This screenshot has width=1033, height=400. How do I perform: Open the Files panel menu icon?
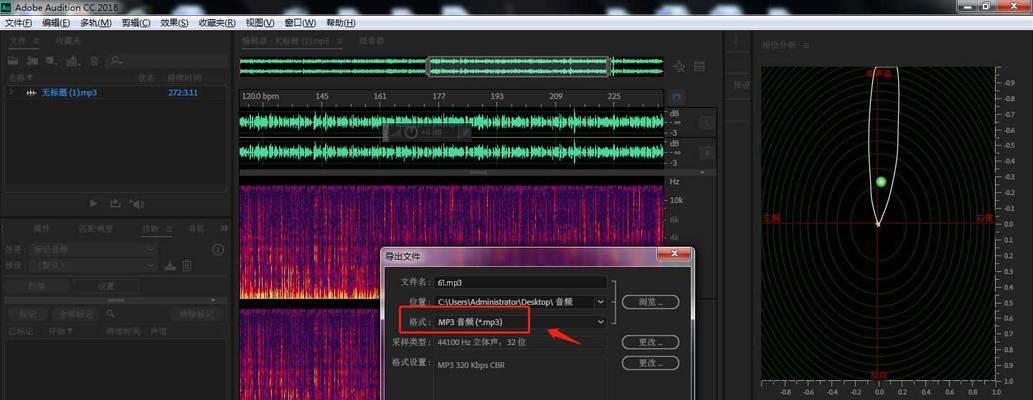36,41
